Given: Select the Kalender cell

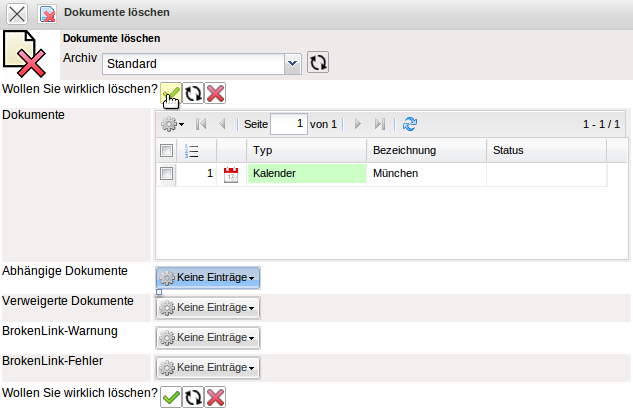Looking at the screenshot, I should (x=307, y=174).
